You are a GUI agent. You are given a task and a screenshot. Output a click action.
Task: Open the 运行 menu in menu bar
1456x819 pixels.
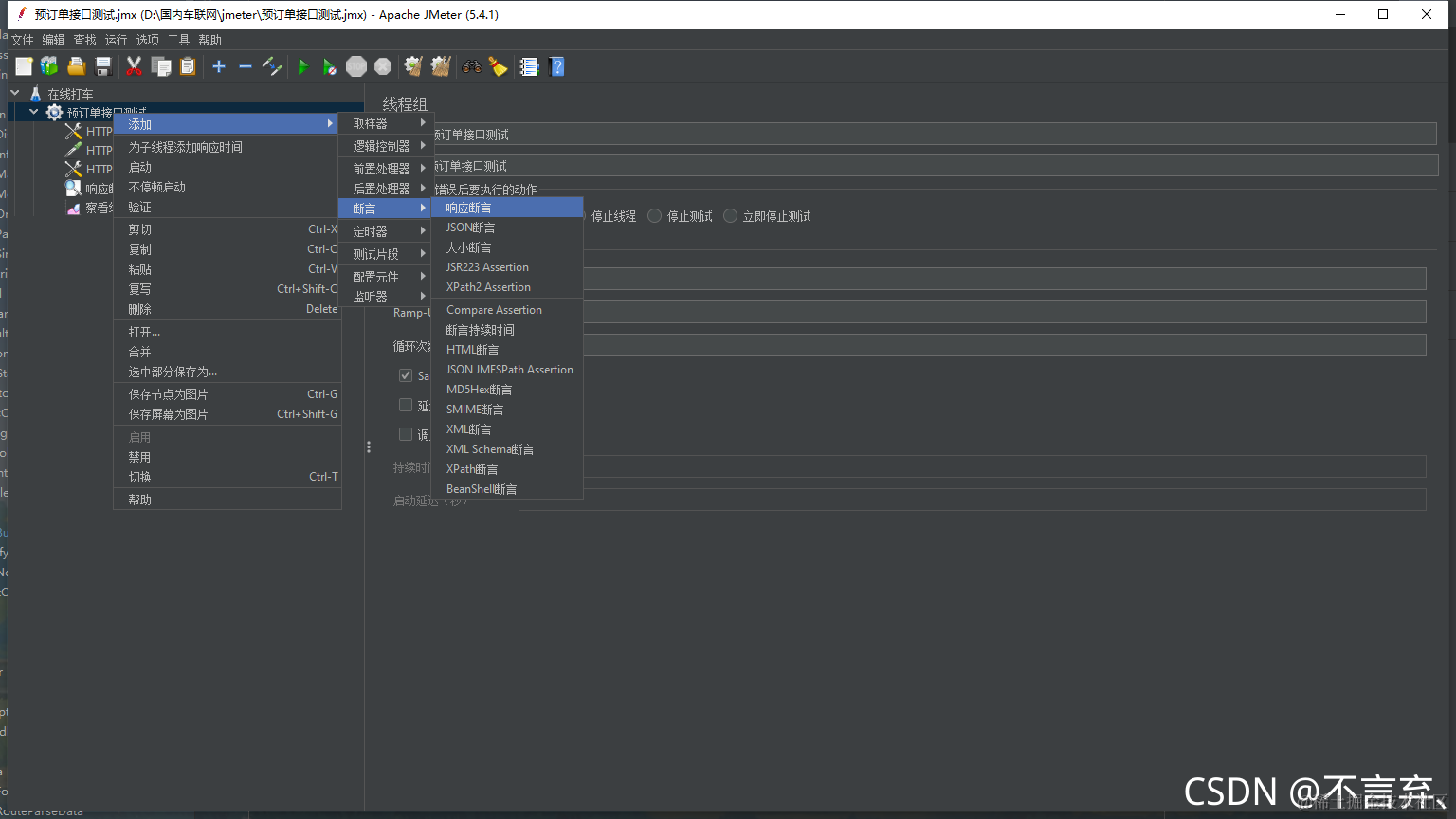tap(116, 40)
